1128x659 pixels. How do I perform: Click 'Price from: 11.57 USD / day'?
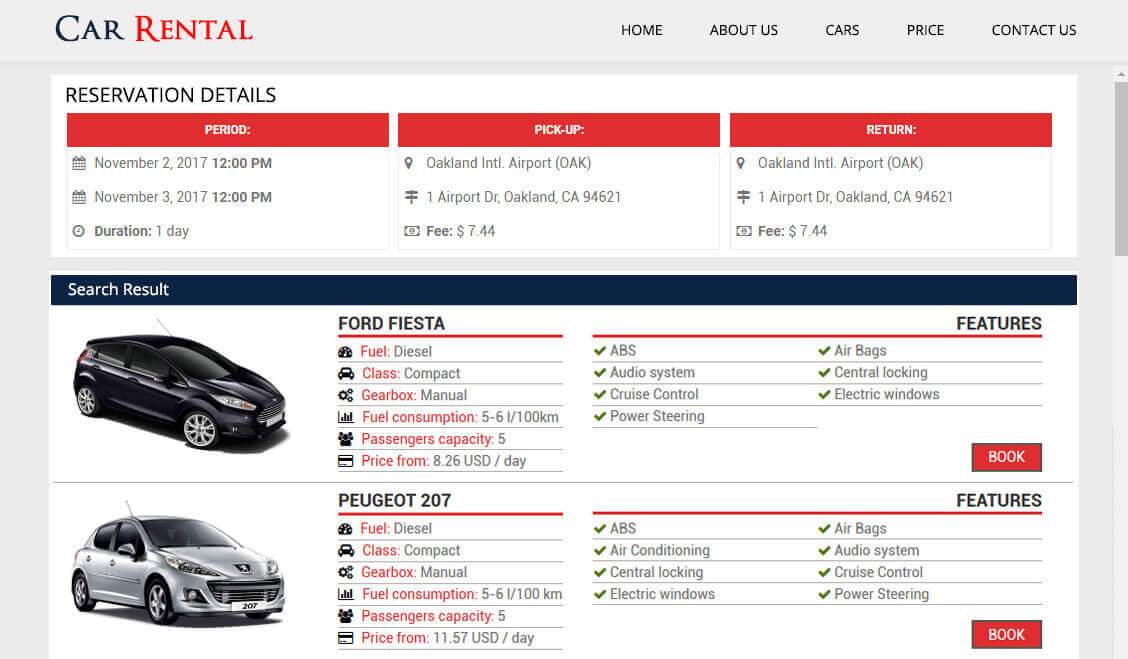(x=447, y=638)
